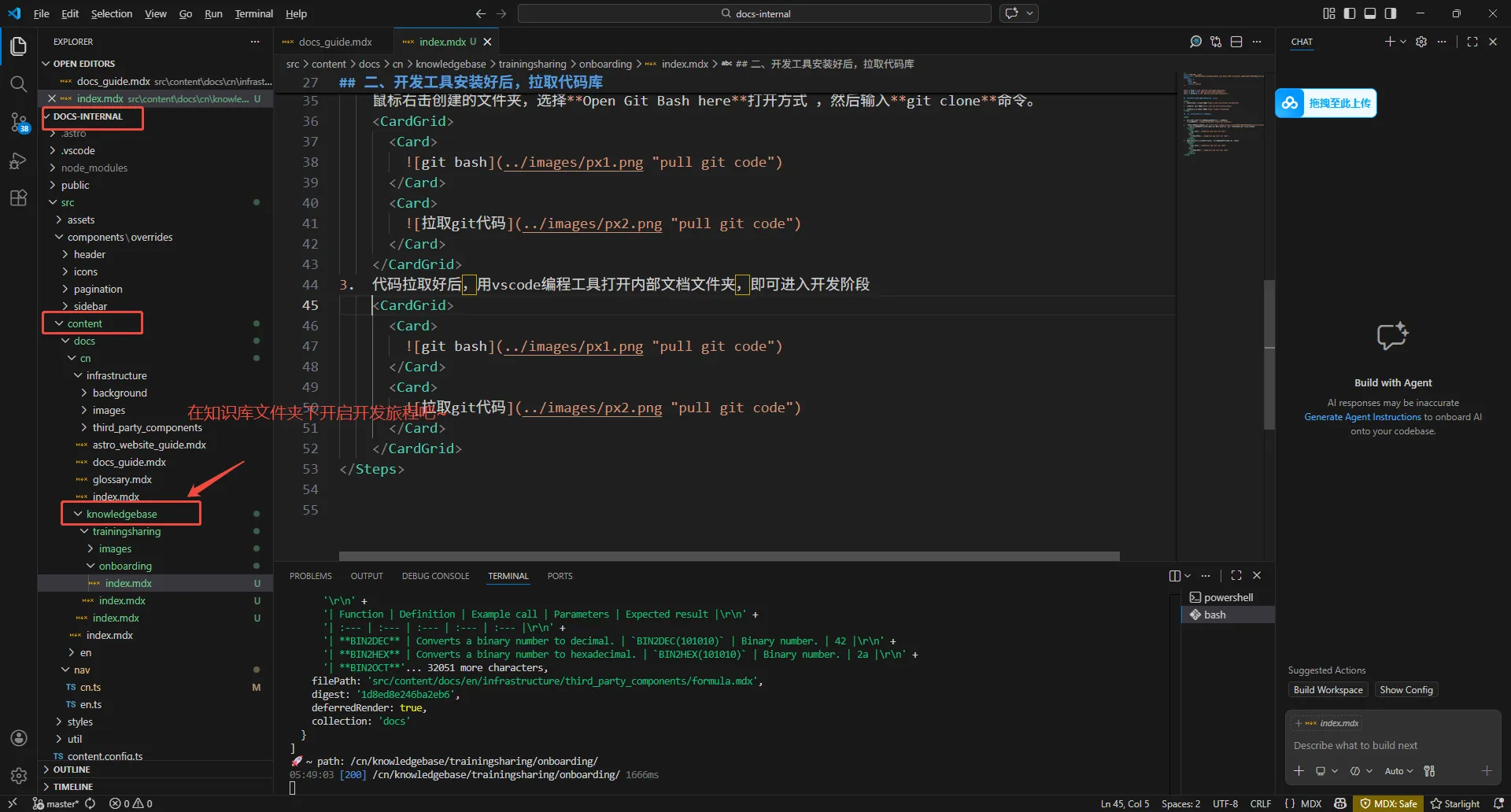Screen dimensions: 1511x812
Task: Open Source Control view with 38 changes
Action: coord(19,122)
